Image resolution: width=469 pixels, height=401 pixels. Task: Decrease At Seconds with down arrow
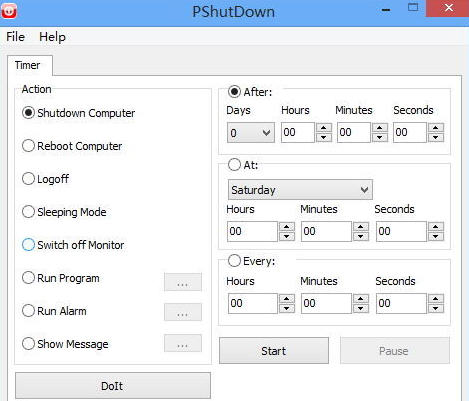[x=436, y=236]
